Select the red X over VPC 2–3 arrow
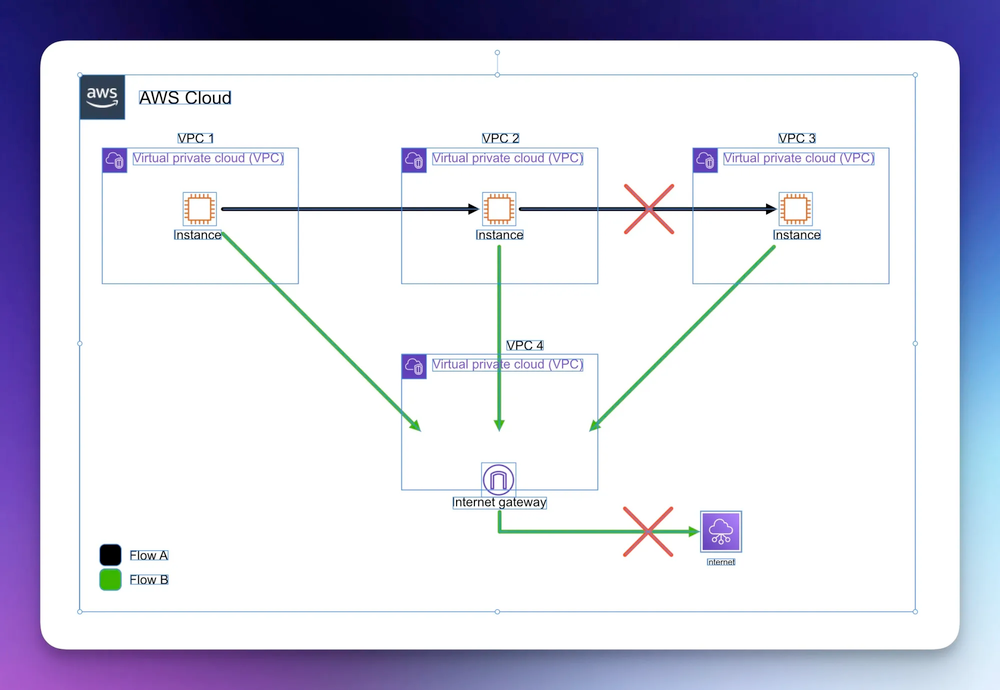 click(x=649, y=209)
